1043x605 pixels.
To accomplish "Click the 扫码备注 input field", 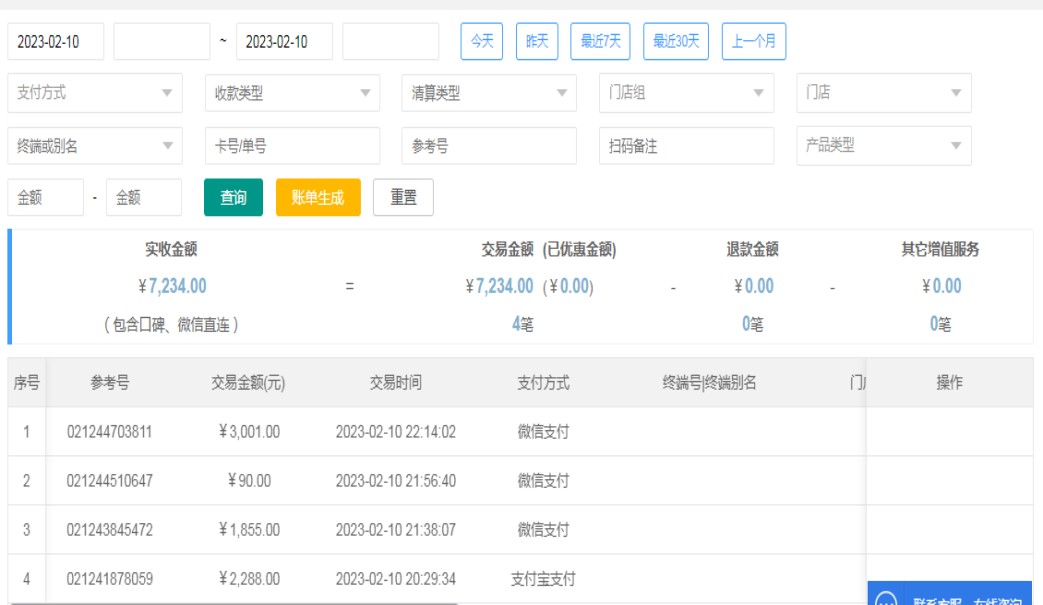I will [x=686, y=146].
